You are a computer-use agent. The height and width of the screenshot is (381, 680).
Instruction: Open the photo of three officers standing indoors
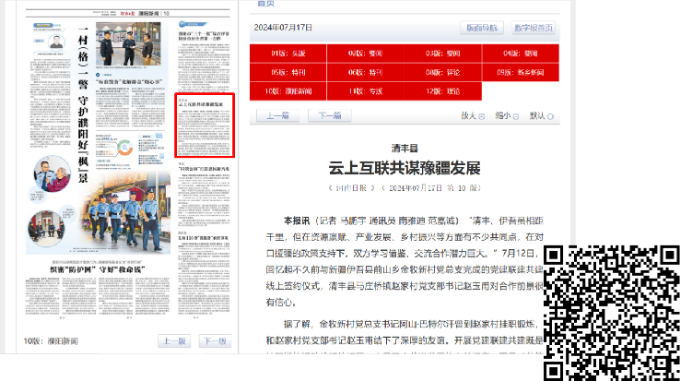coord(128,44)
